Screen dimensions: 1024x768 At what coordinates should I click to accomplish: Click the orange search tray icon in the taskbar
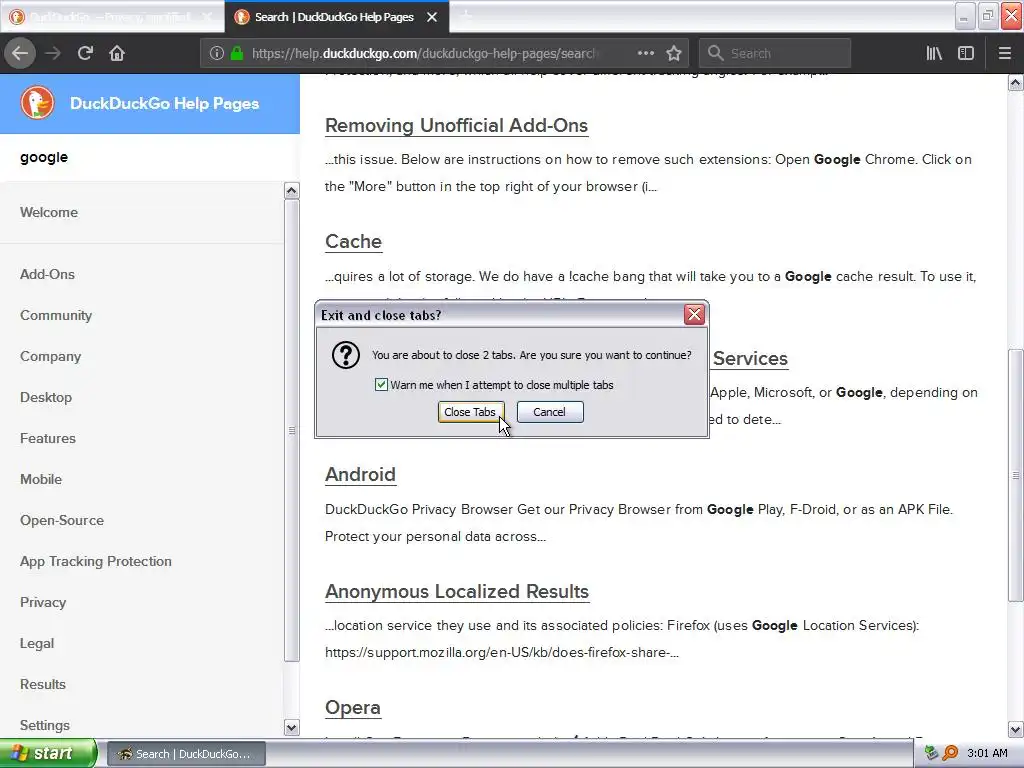point(950,753)
